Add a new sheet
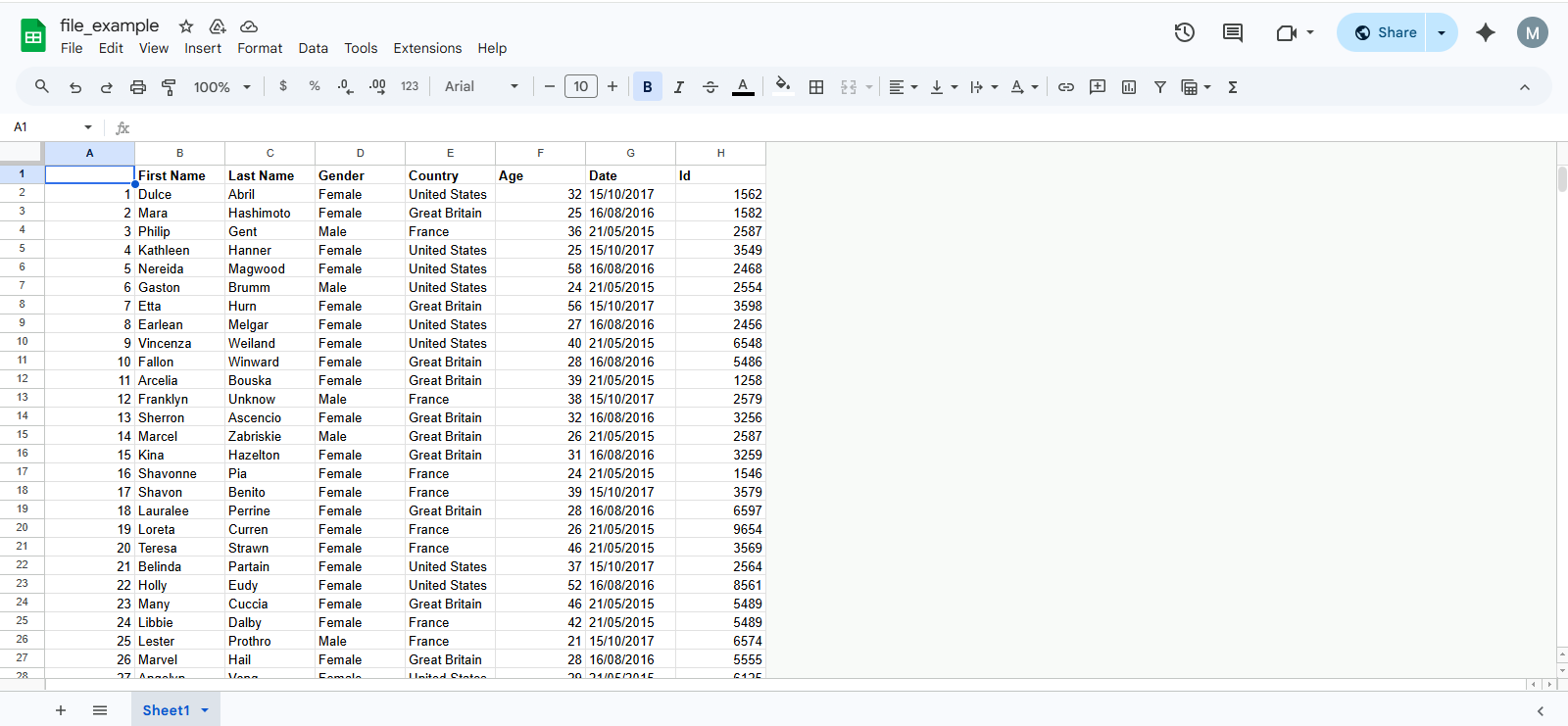This screenshot has width=1568, height=726. (x=61, y=710)
